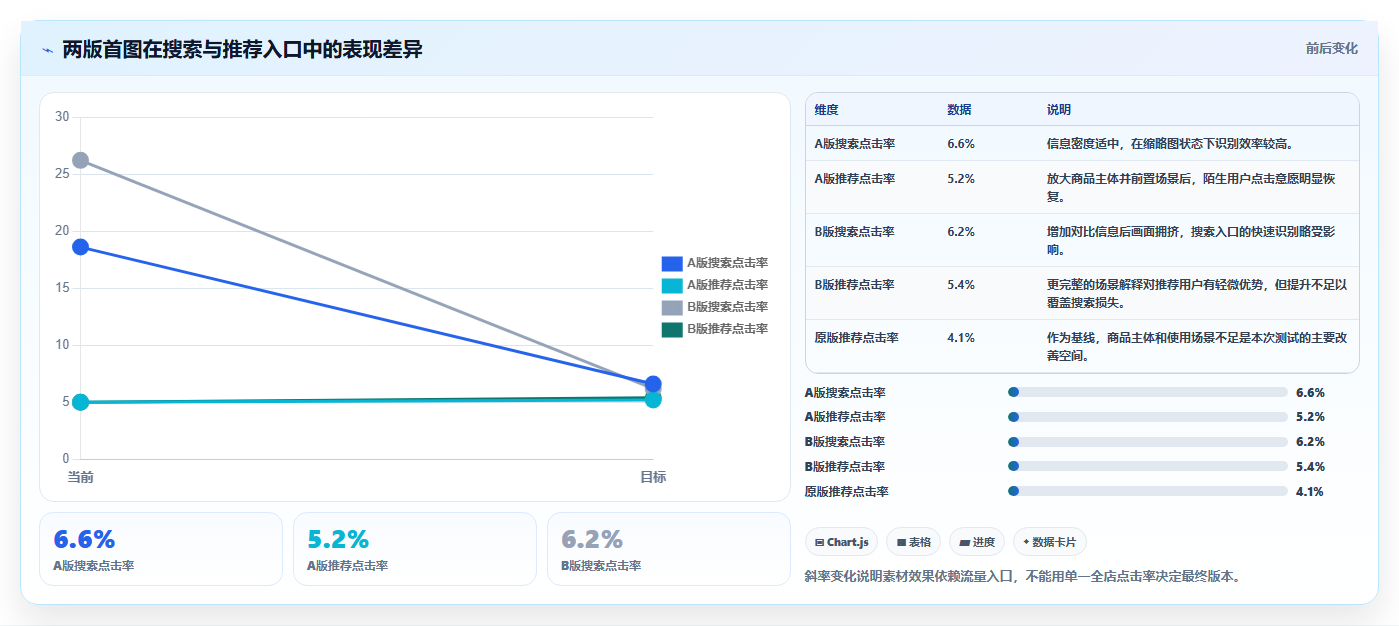Click the cyan data point at 当前
Screen dimensions: 1399x626
pos(81,402)
